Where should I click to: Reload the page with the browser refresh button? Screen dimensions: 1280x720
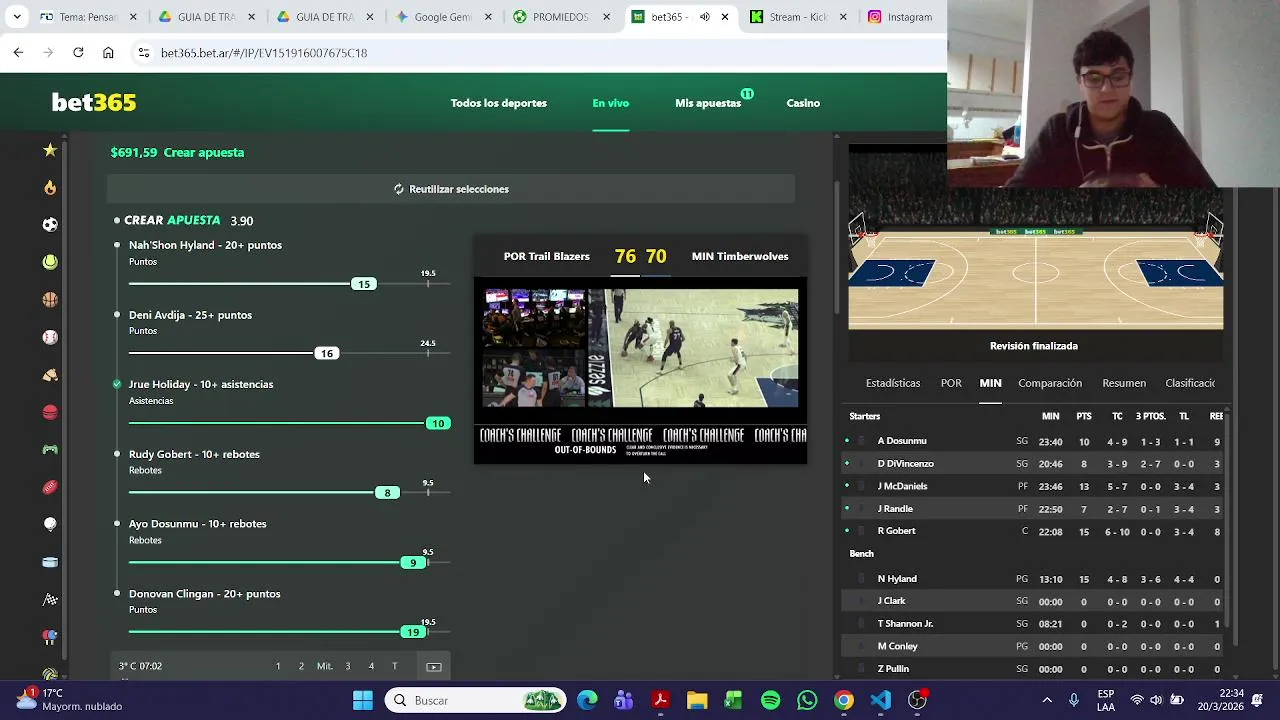point(78,53)
